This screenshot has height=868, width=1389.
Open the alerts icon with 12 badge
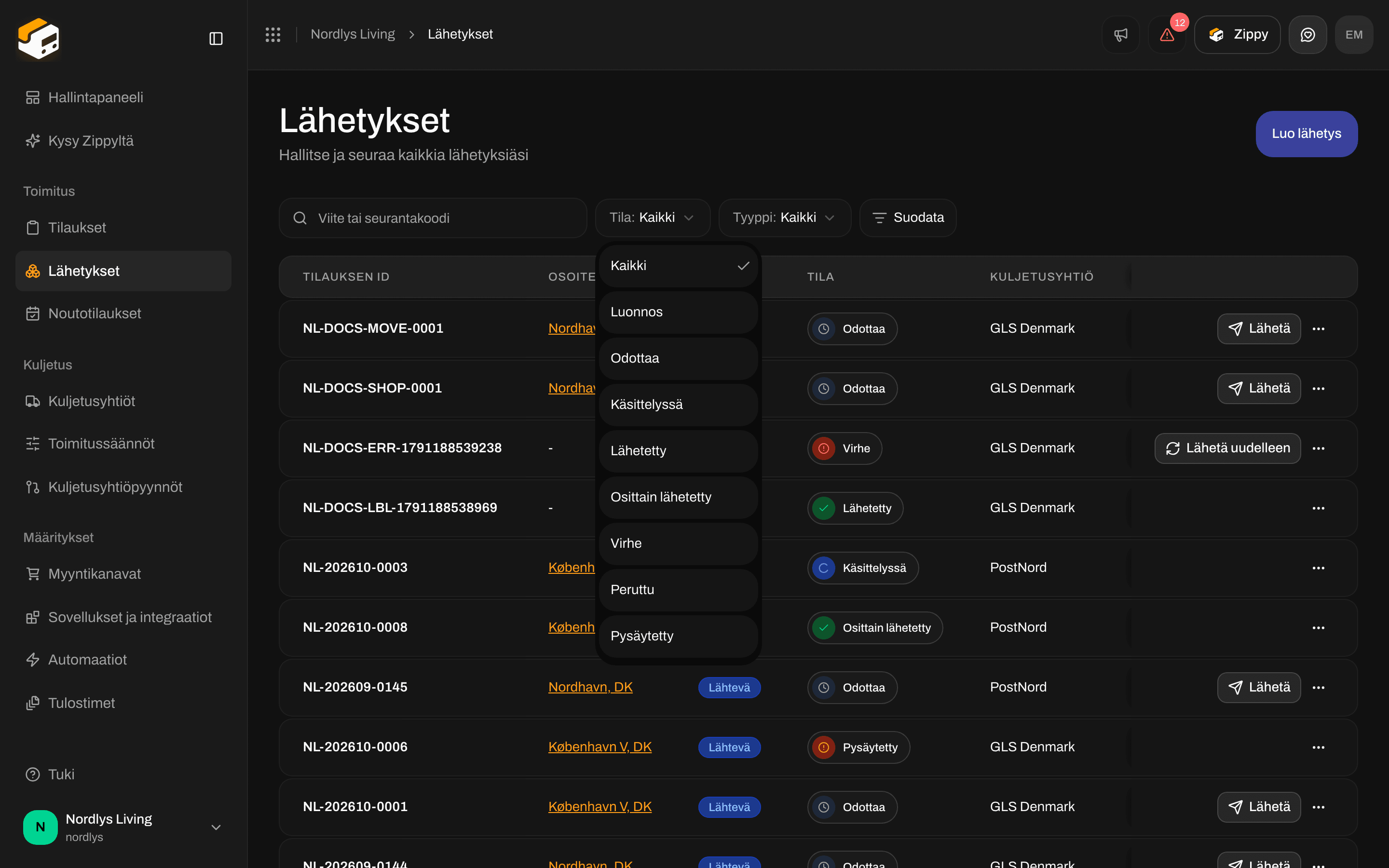click(1167, 34)
